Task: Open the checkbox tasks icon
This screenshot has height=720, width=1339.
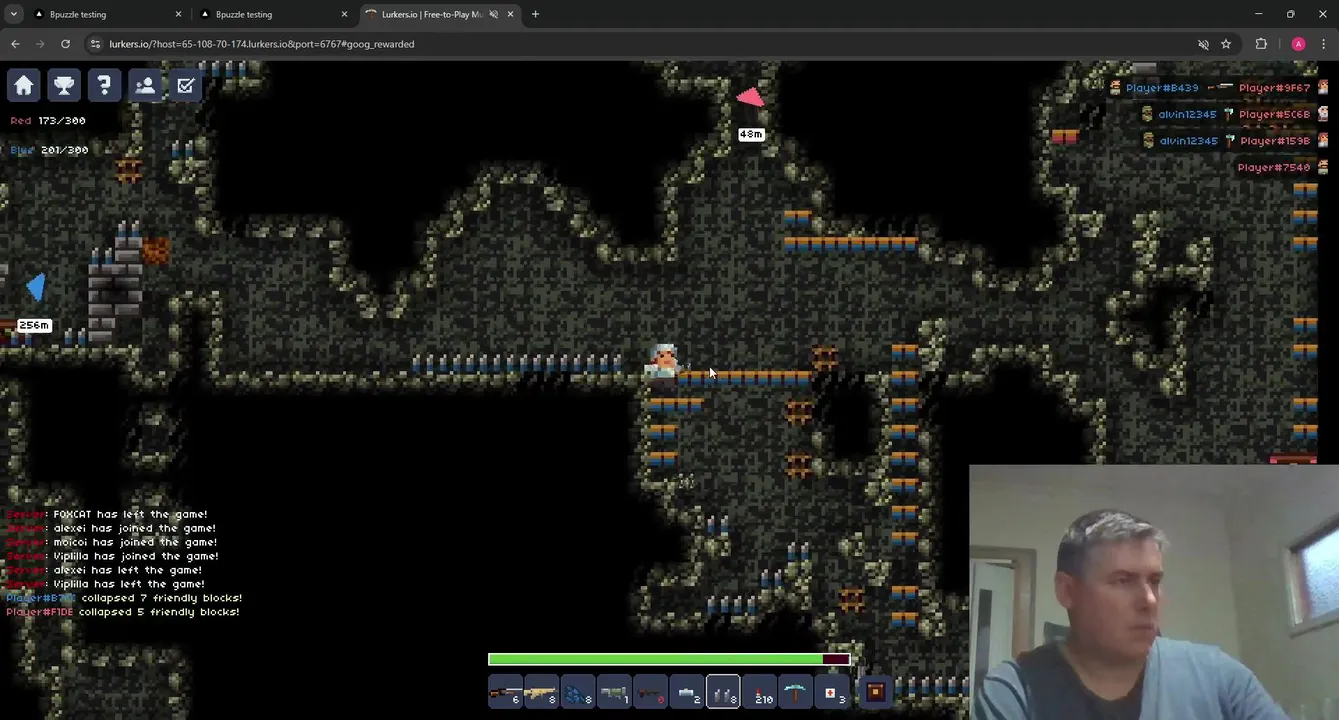Action: click(x=185, y=85)
